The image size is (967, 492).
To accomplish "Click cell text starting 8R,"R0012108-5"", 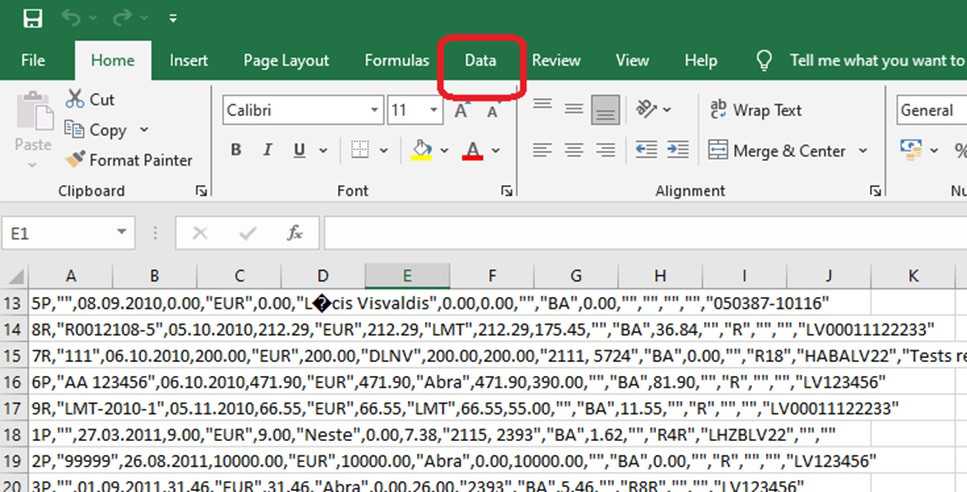I will (x=484, y=329).
